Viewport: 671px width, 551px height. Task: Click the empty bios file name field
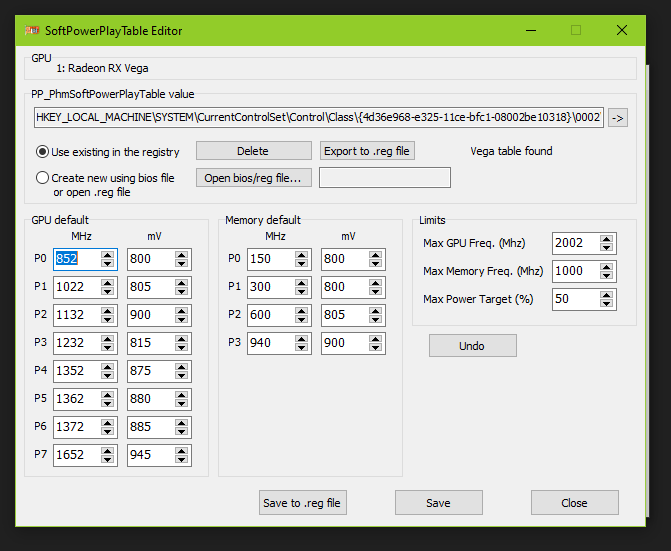[x=385, y=178]
